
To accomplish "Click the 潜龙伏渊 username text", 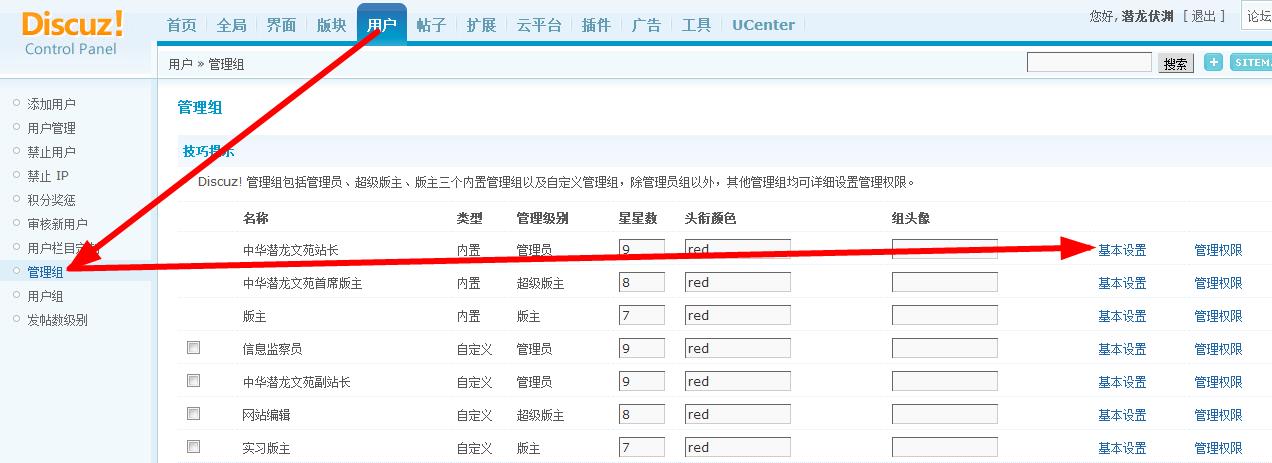I will click(1146, 16).
